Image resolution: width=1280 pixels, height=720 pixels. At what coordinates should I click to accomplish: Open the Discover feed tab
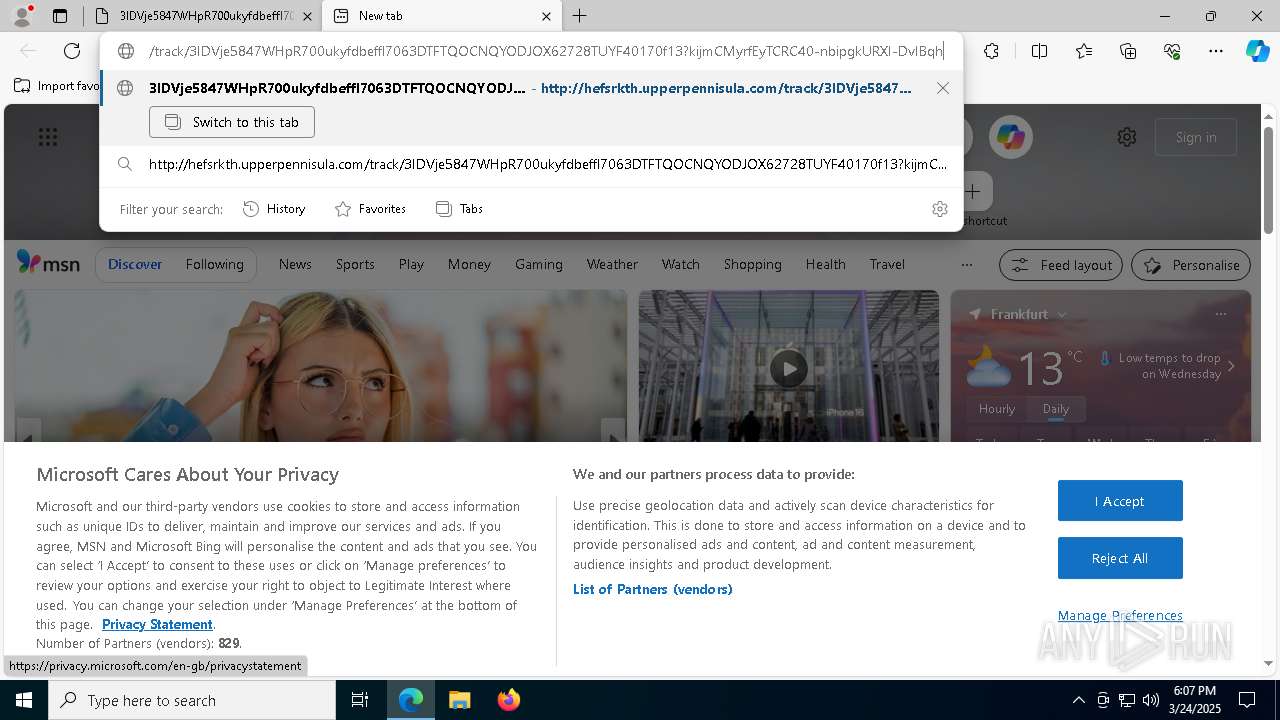(135, 264)
